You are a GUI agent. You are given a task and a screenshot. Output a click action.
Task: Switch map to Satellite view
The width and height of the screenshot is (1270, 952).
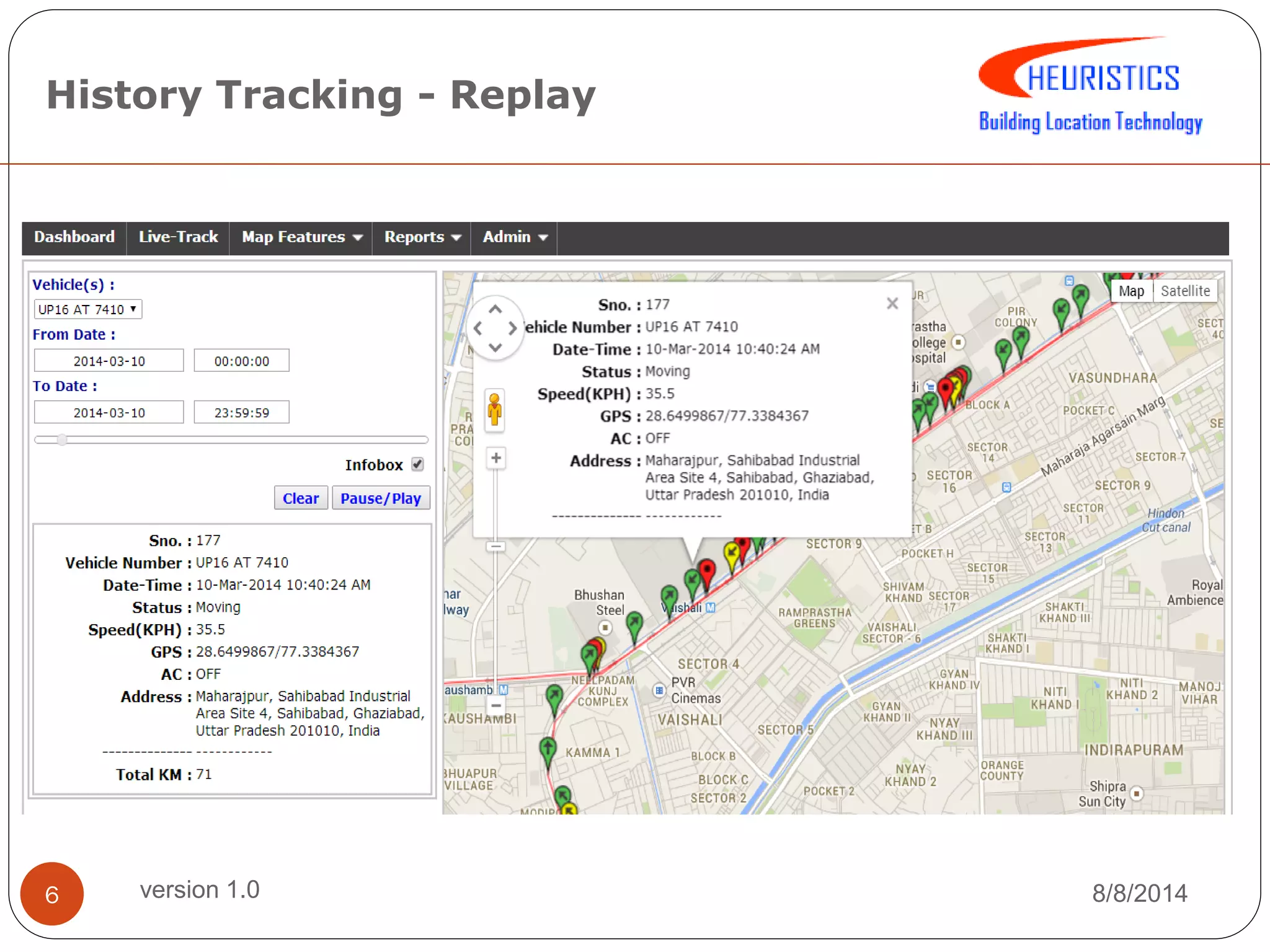(x=1184, y=291)
